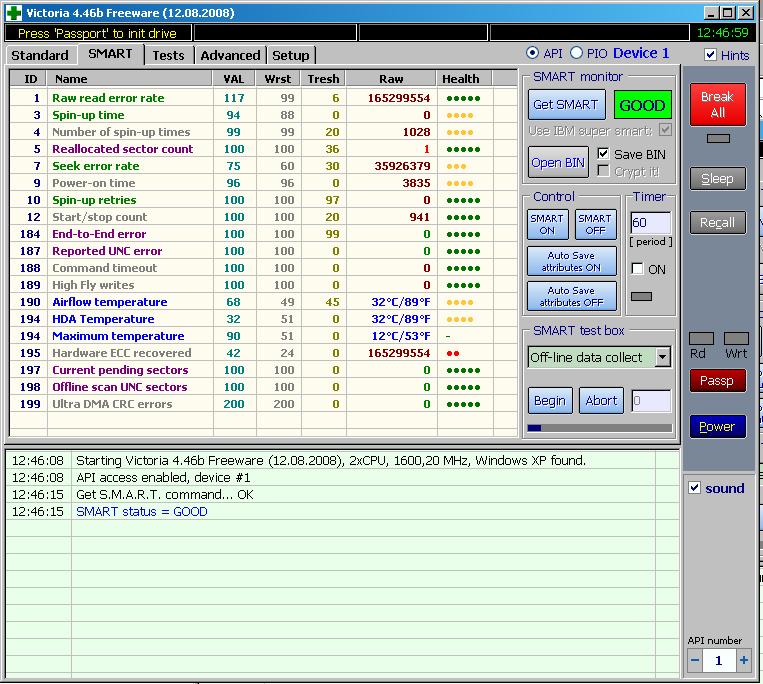The width and height of the screenshot is (763, 684).
Task: Switch to the SMART tab
Action: 110,54
